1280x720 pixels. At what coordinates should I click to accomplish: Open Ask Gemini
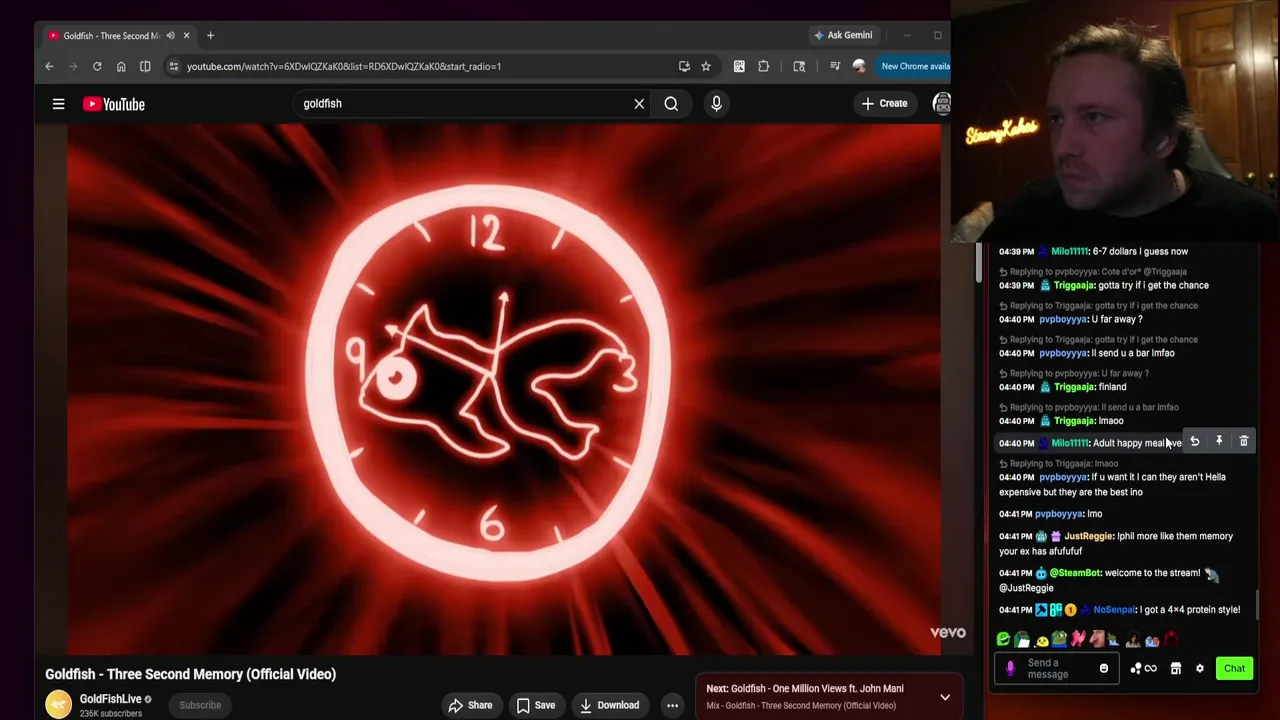843,35
